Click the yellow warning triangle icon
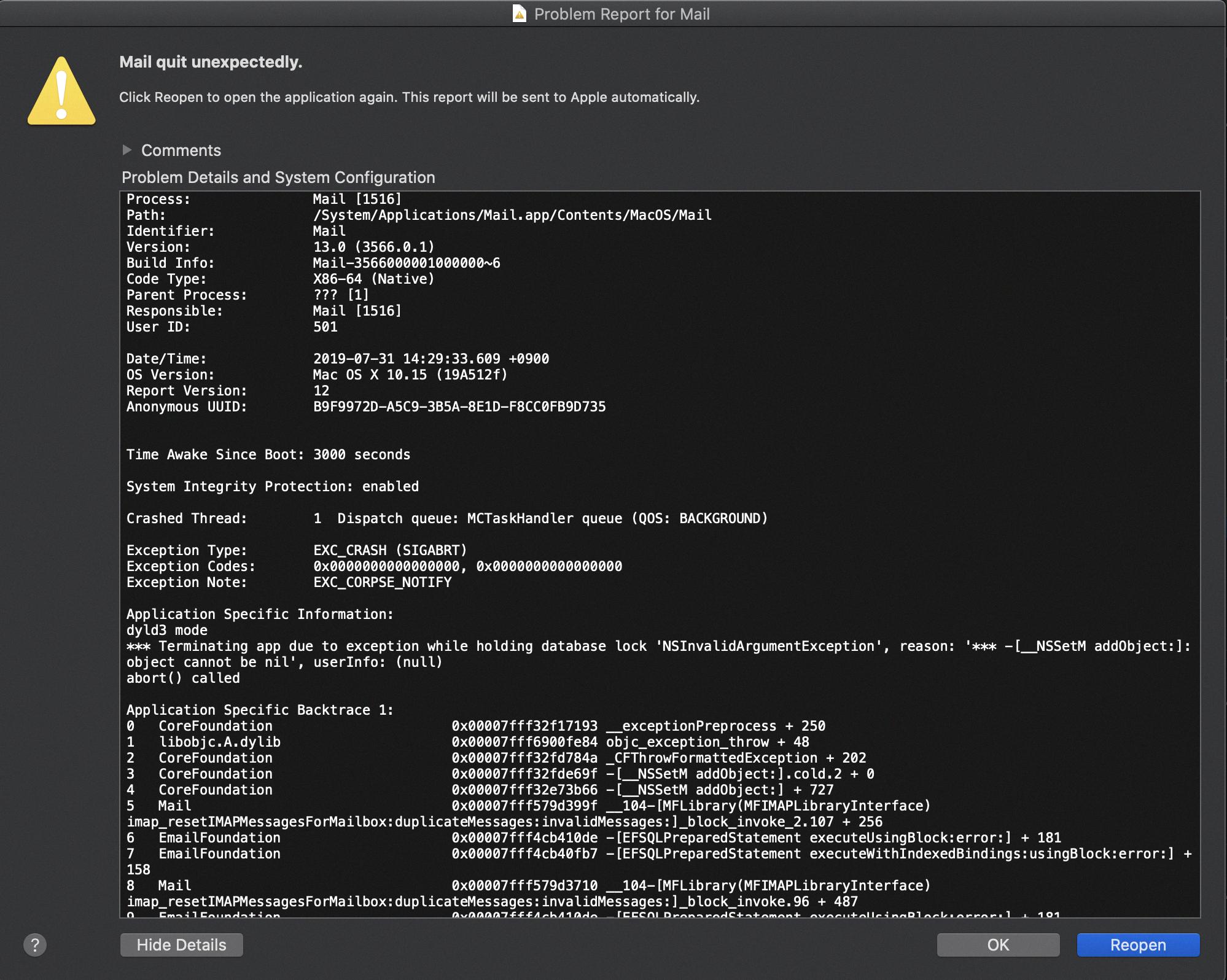Image resolution: width=1227 pixels, height=980 pixels. click(61, 92)
